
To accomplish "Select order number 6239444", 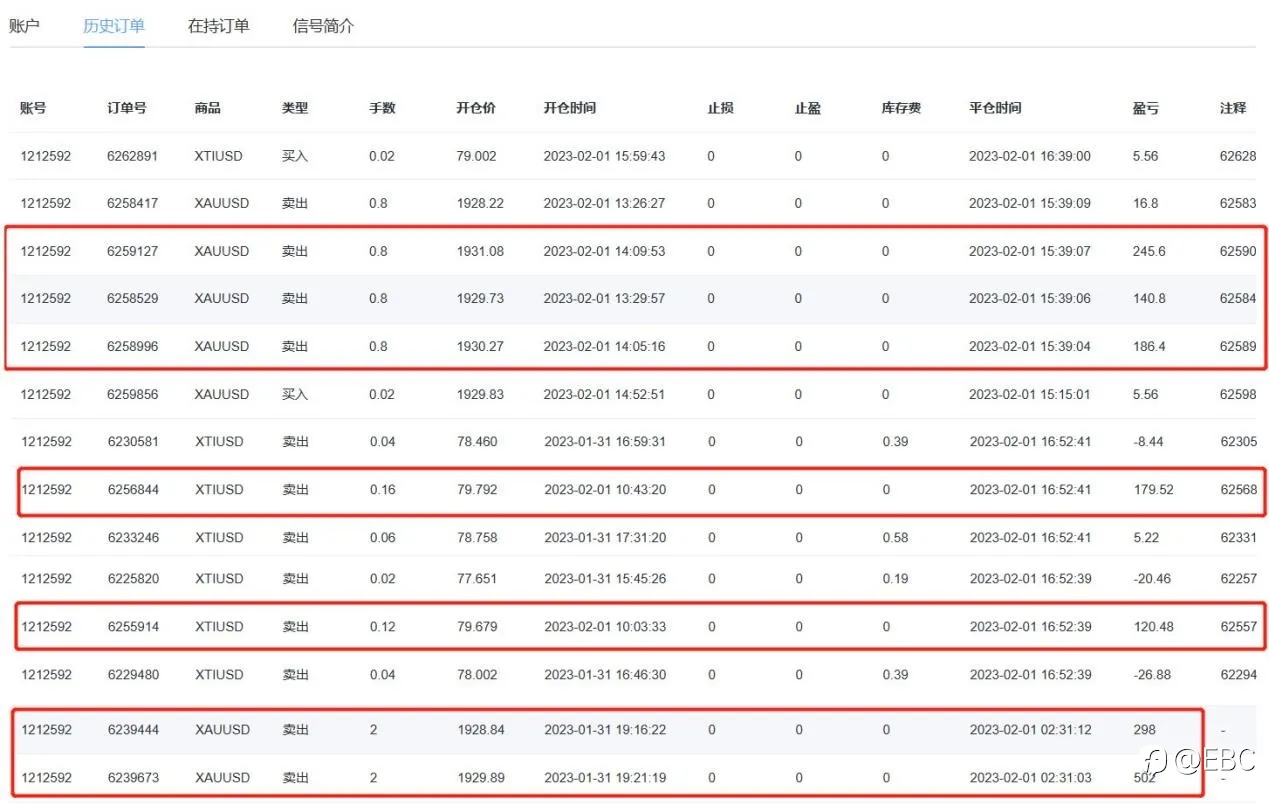I will (x=133, y=729).
